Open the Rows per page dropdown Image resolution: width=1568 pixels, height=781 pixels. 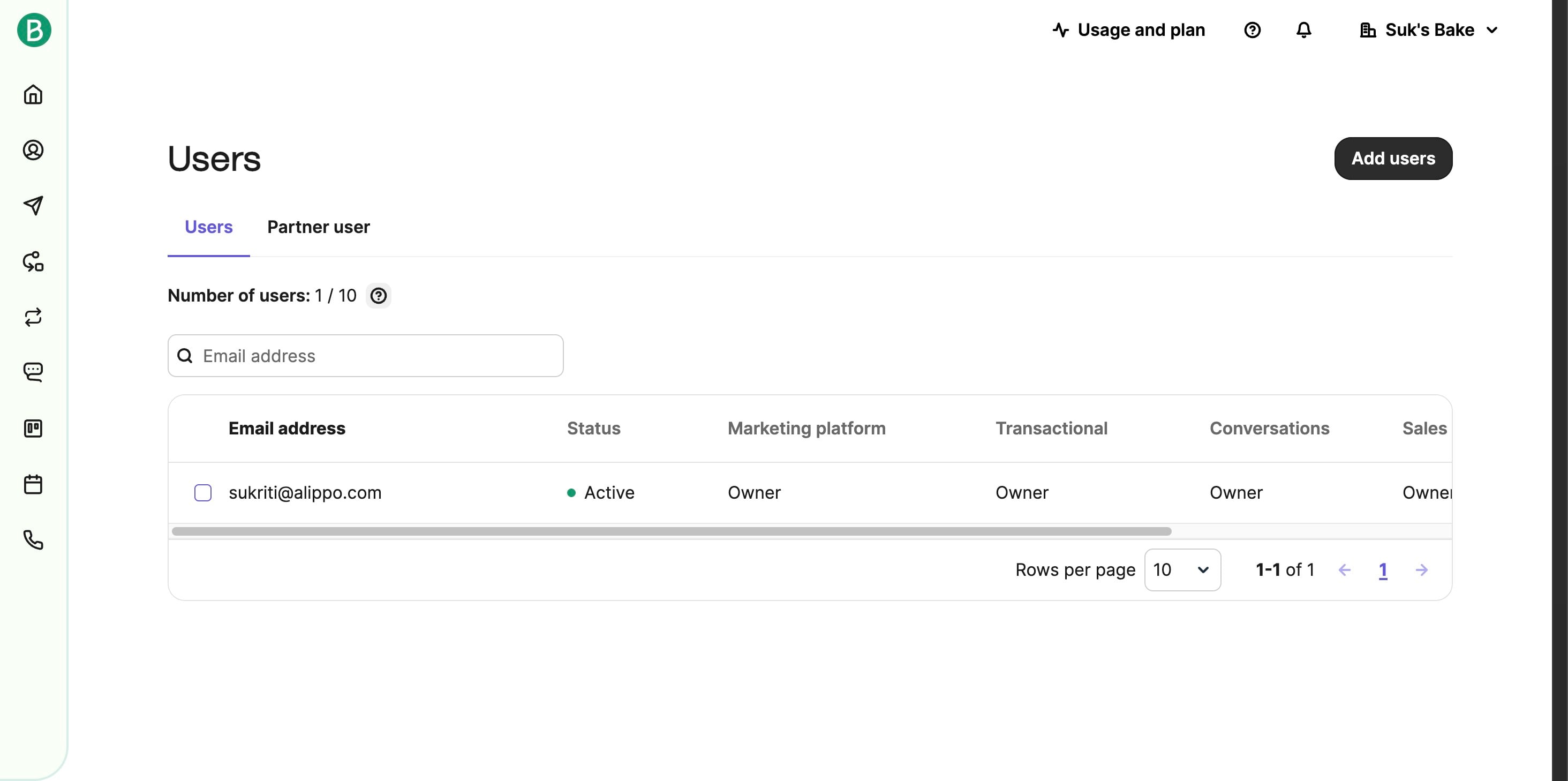(1181, 570)
